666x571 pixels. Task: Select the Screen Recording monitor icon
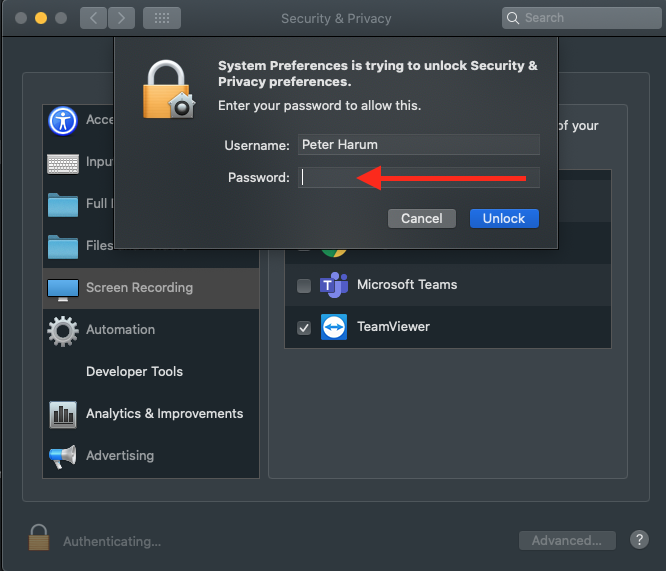pyautogui.click(x=63, y=288)
